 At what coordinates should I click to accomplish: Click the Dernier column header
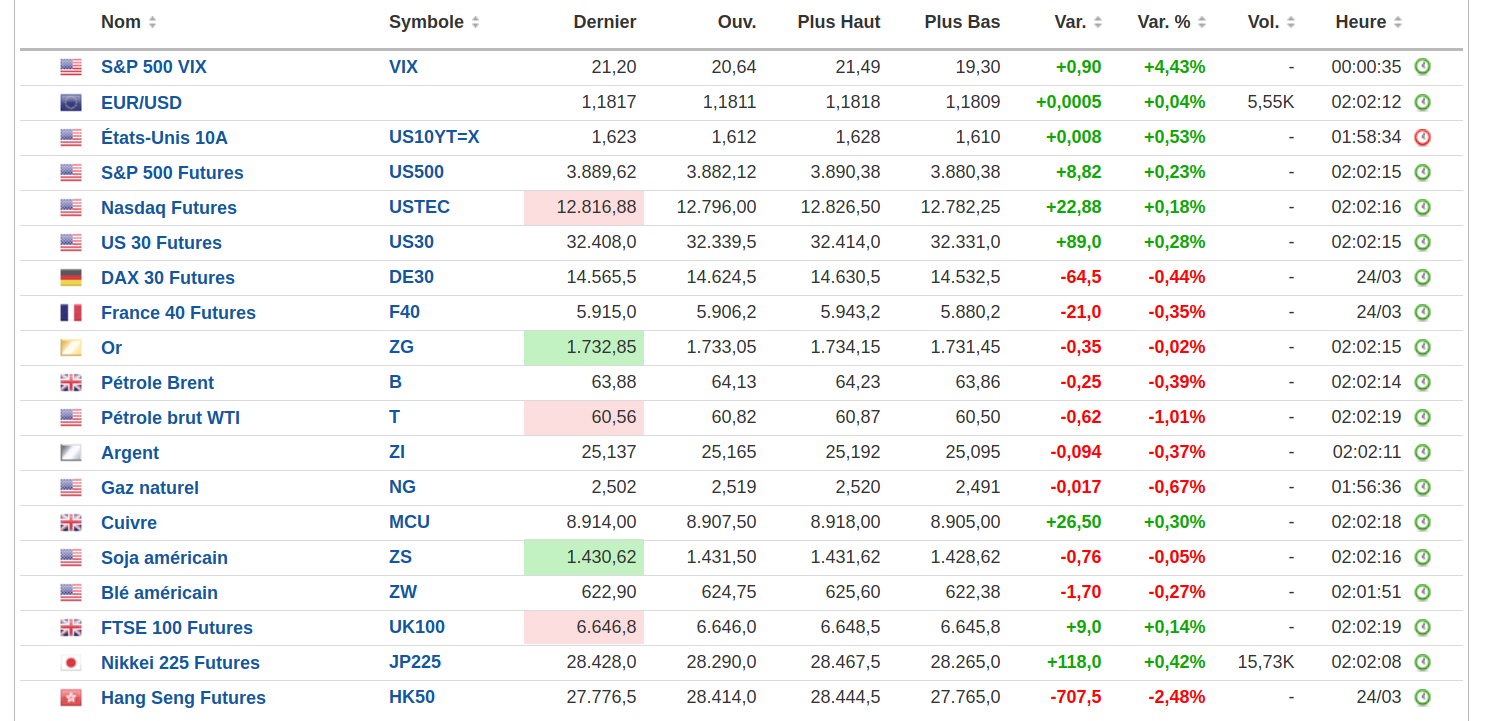click(604, 22)
